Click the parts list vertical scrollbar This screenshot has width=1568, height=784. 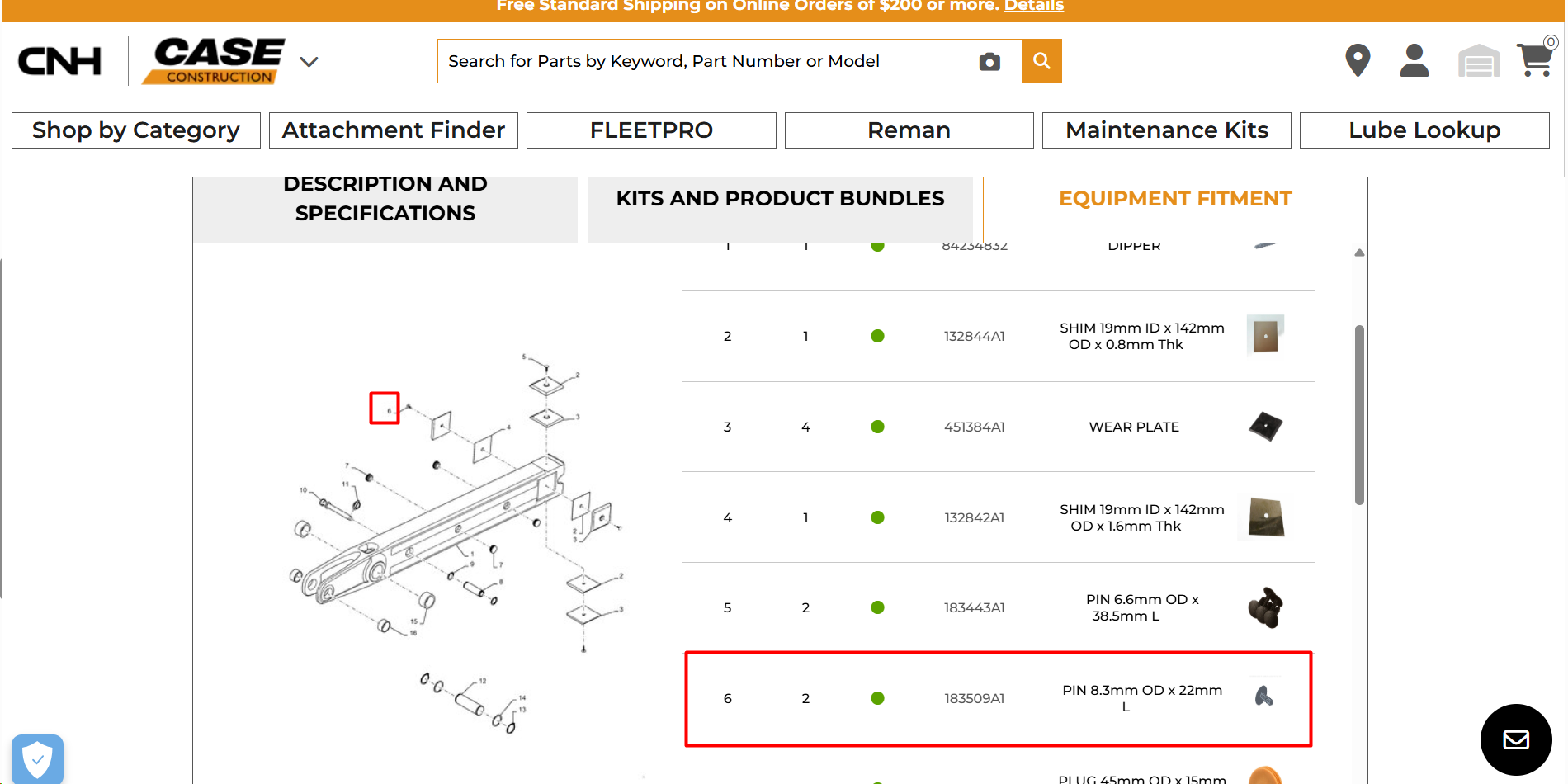[1359, 415]
